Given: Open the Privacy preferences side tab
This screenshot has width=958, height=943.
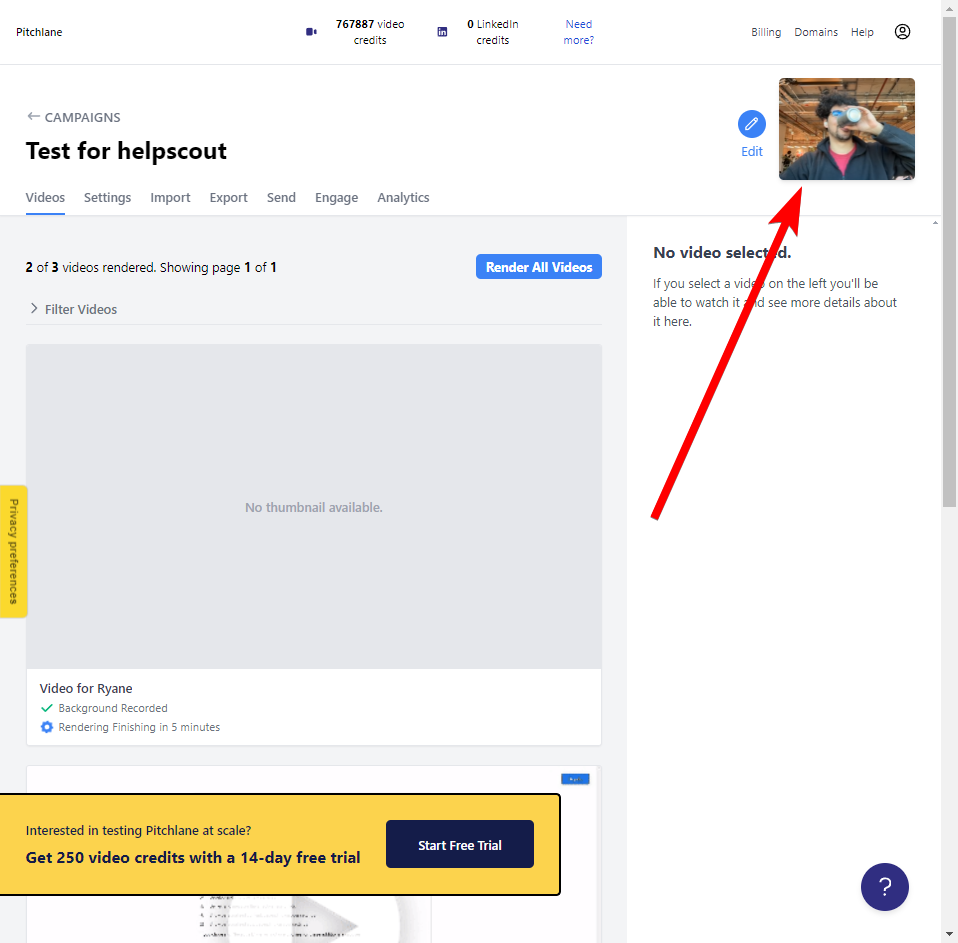Looking at the screenshot, I should 13,551.
